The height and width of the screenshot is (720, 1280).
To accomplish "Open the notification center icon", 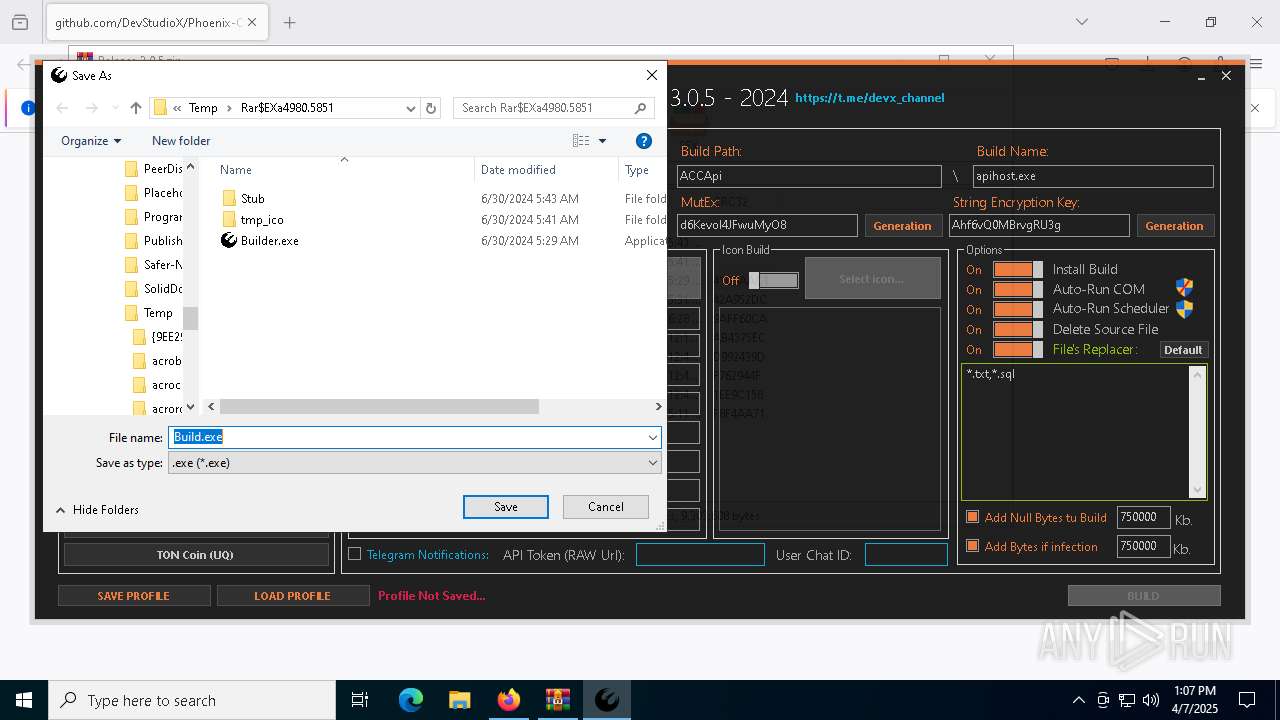I will (1247, 700).
